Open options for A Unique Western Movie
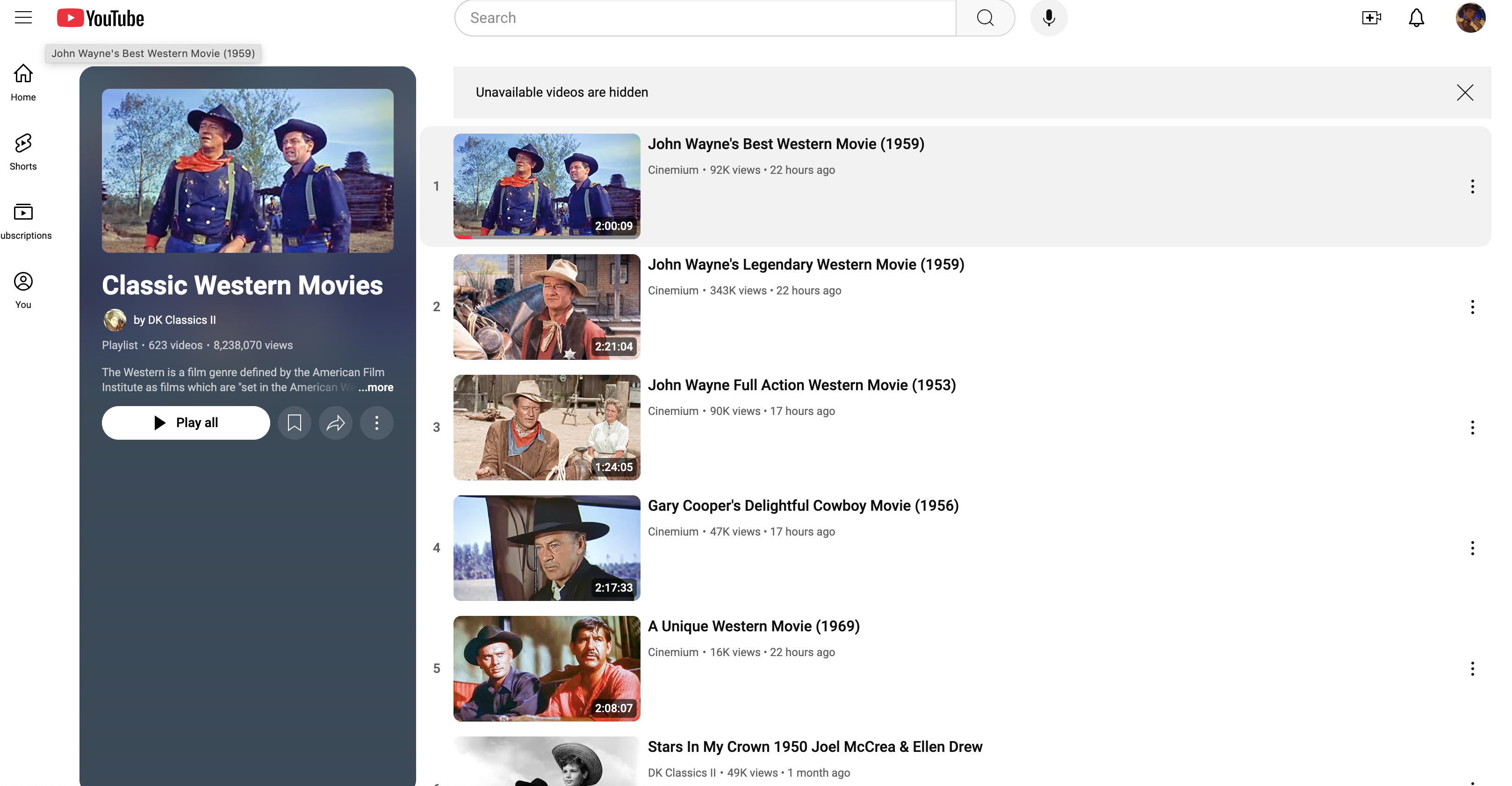The width and height of the screenshot is (1512, 786). (x=1472, y=669)
